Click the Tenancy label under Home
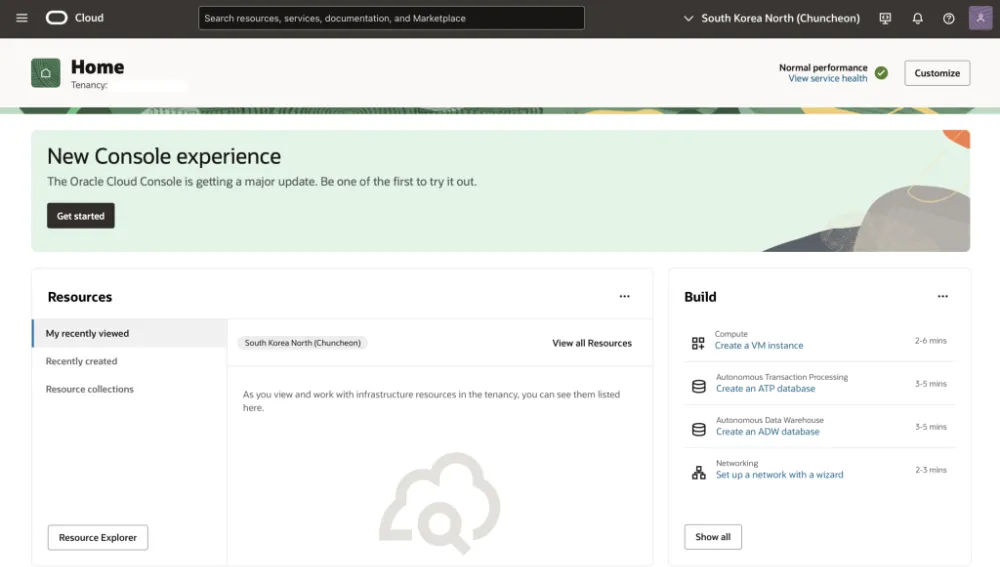The height and width of the screenshot is (567, 1000). [x=89, y=85]
